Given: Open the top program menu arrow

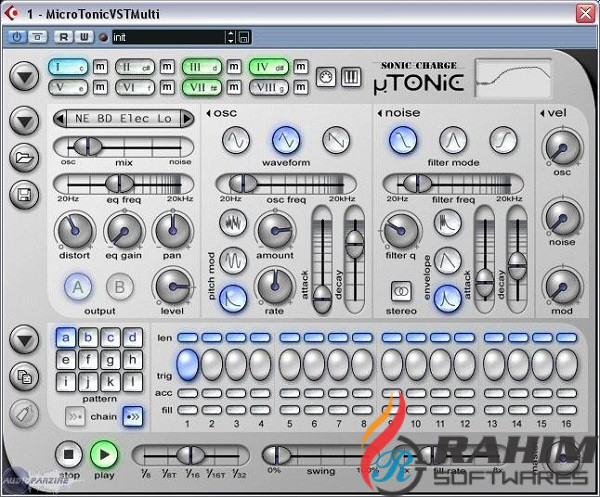Looking at the screenshot, I should coord(24,76).
